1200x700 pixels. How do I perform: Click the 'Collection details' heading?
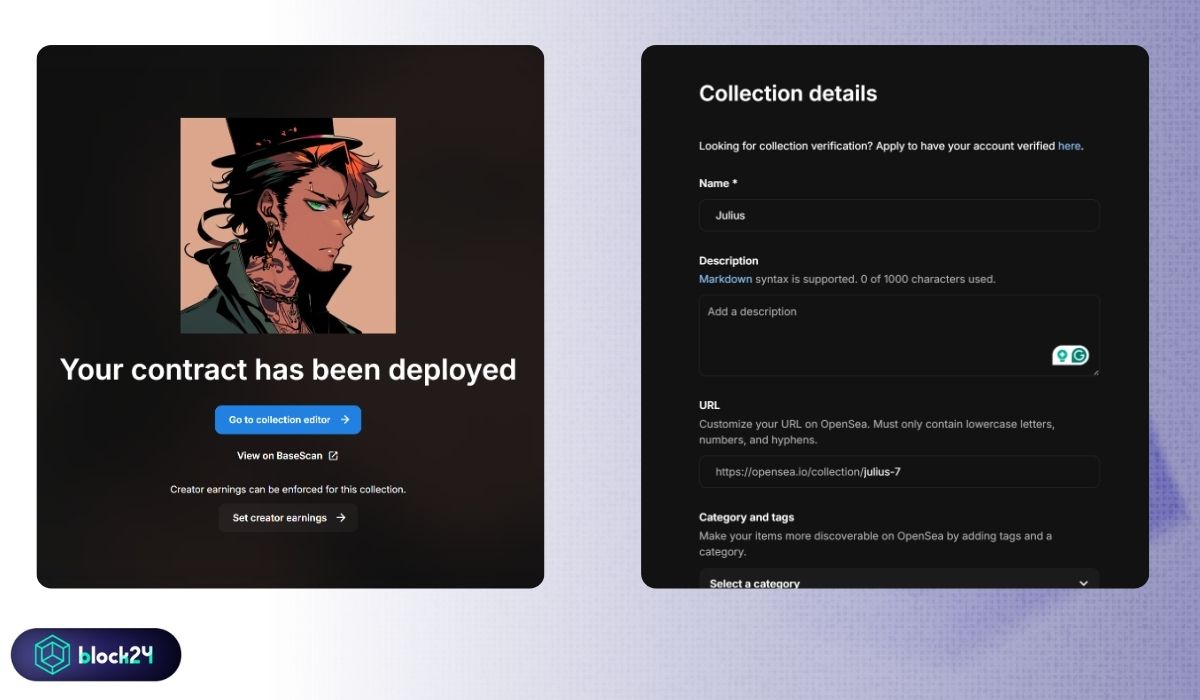tap(788, 94)
